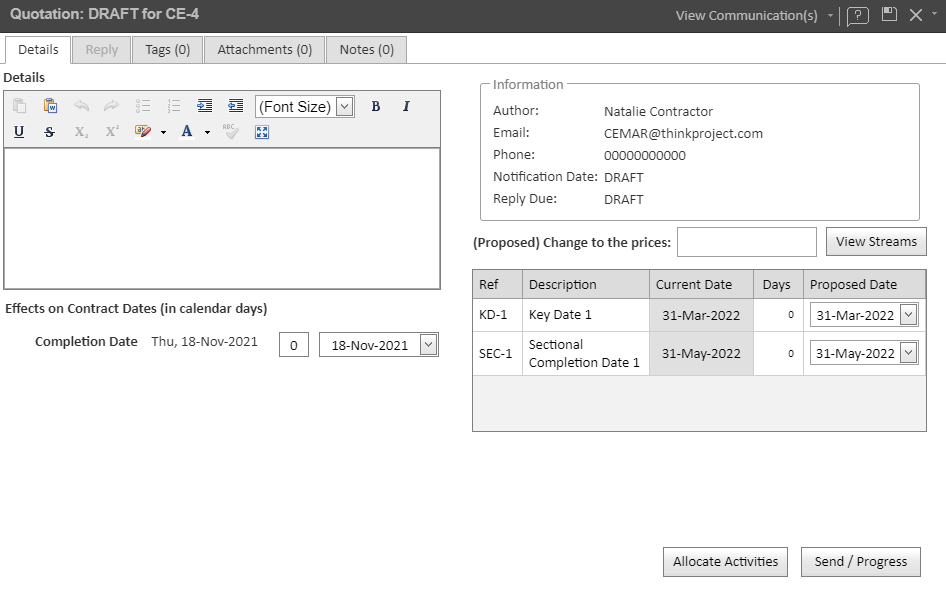The height and width of the screenshot is (589, 946).
Task: Toggle Bold text formatting
Action: (x=376, y=106)
